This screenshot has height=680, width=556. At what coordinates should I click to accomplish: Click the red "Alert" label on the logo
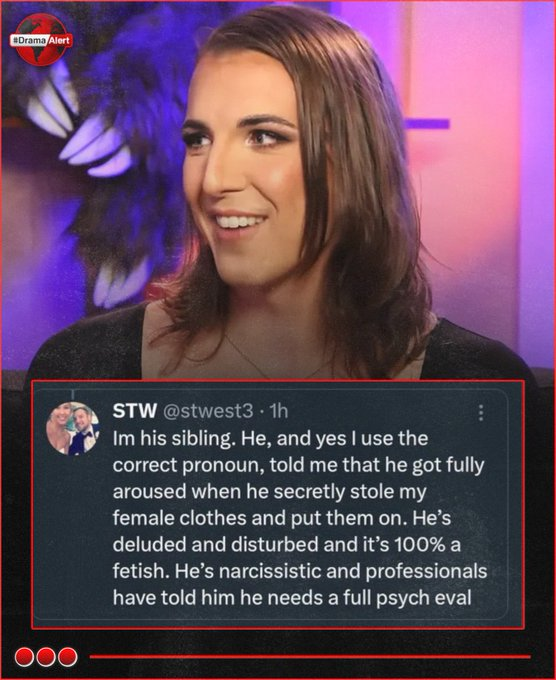point(59,40)
